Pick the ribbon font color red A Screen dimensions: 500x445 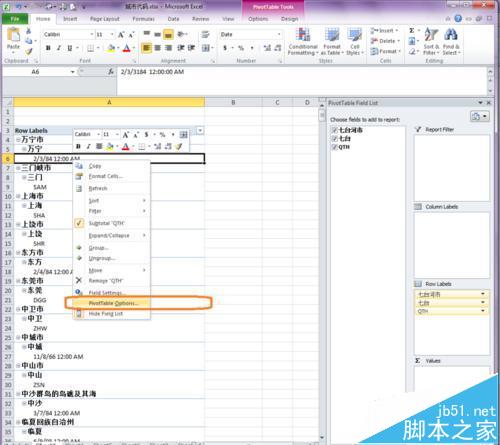coord(126,48)
